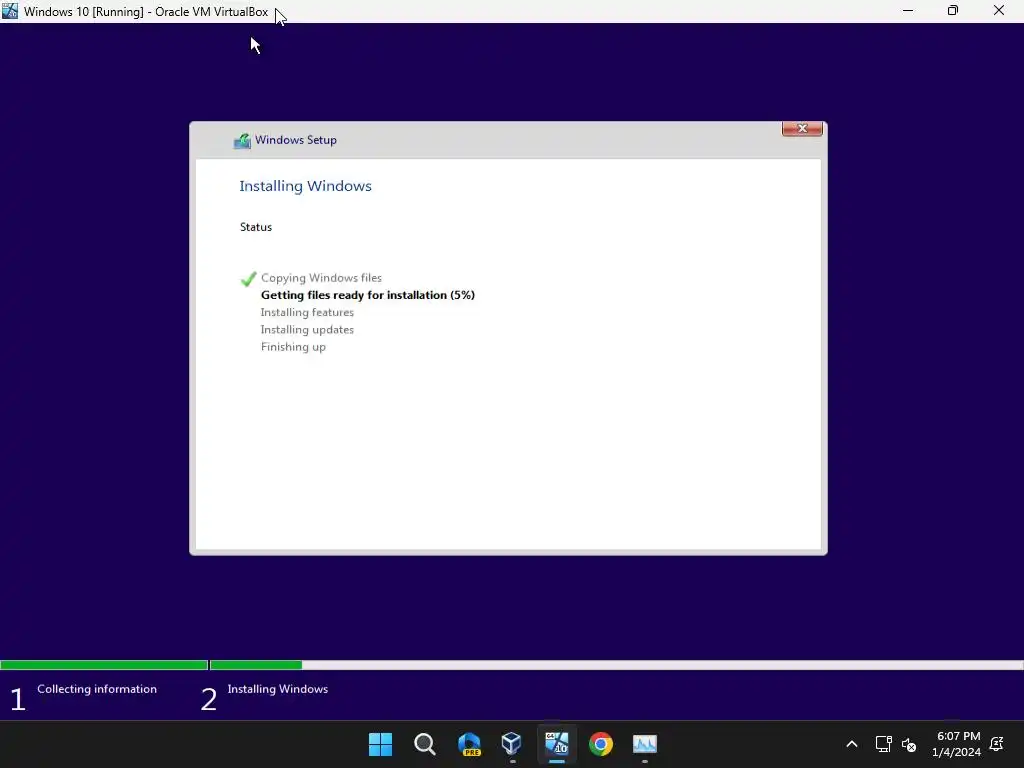The height and width of the screenshot is (768, 1024).
Task: Open VirtualBox Manager from taskbar
Action: click(x=512, y=744)
